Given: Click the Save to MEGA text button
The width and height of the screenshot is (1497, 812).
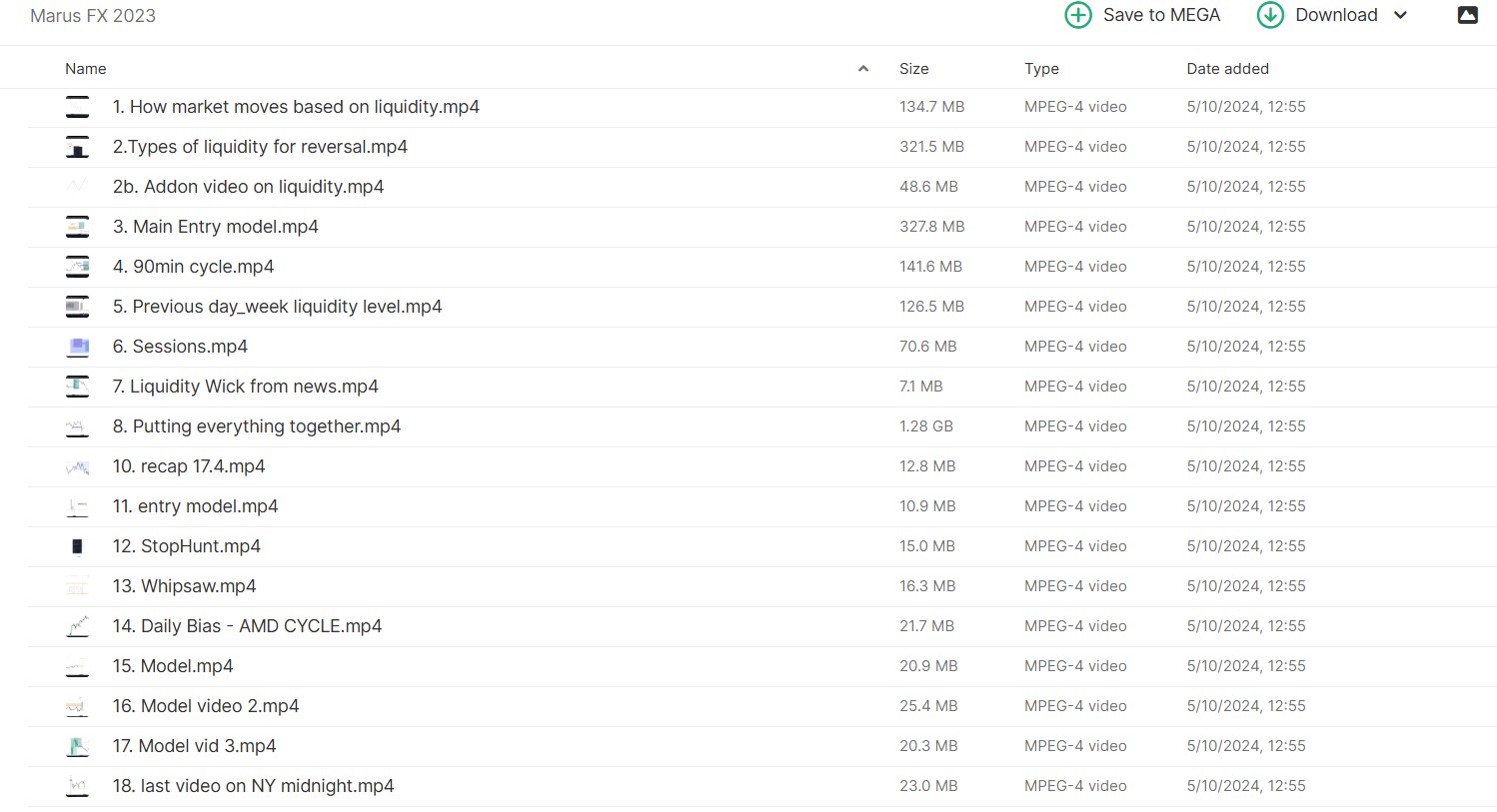Looking at the screenshot, I should click(1161, 15).
